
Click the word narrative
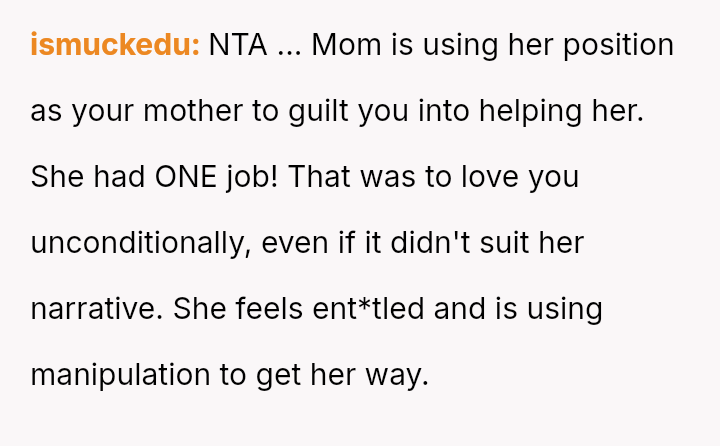tap(93, 309)
